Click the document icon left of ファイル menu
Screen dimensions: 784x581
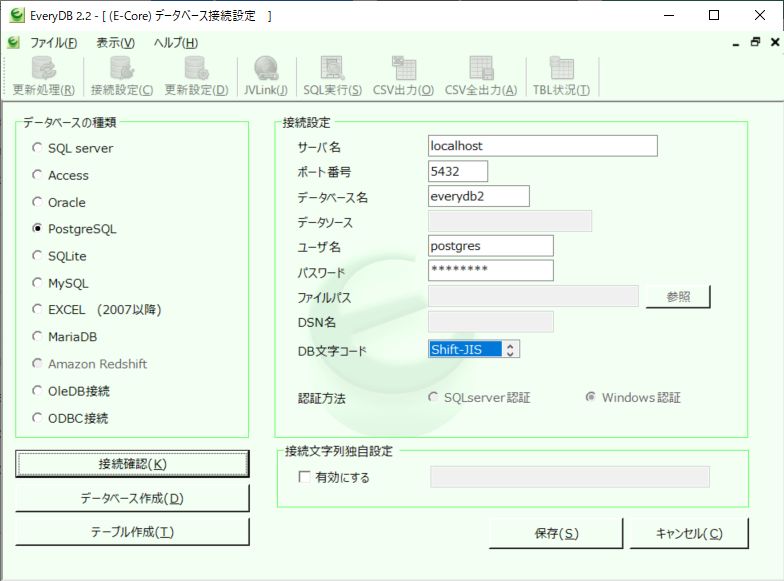point(14,42)
